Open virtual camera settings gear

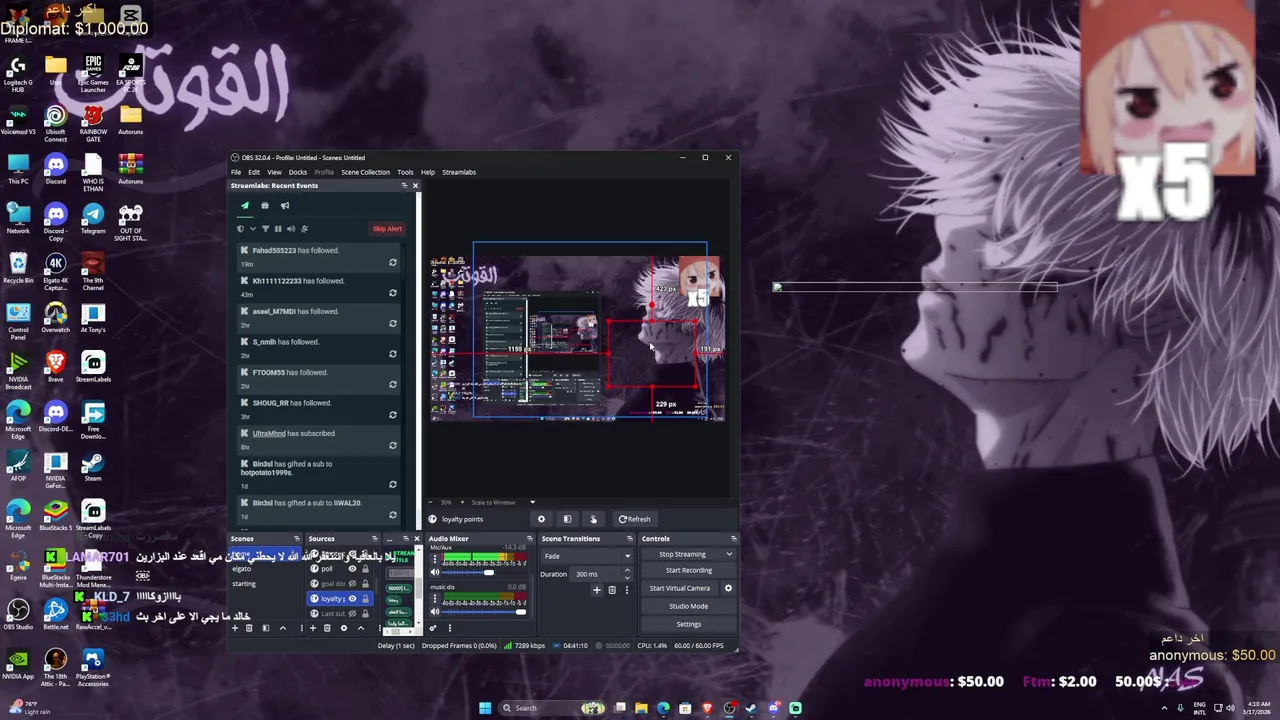click(x=728, y=588)
